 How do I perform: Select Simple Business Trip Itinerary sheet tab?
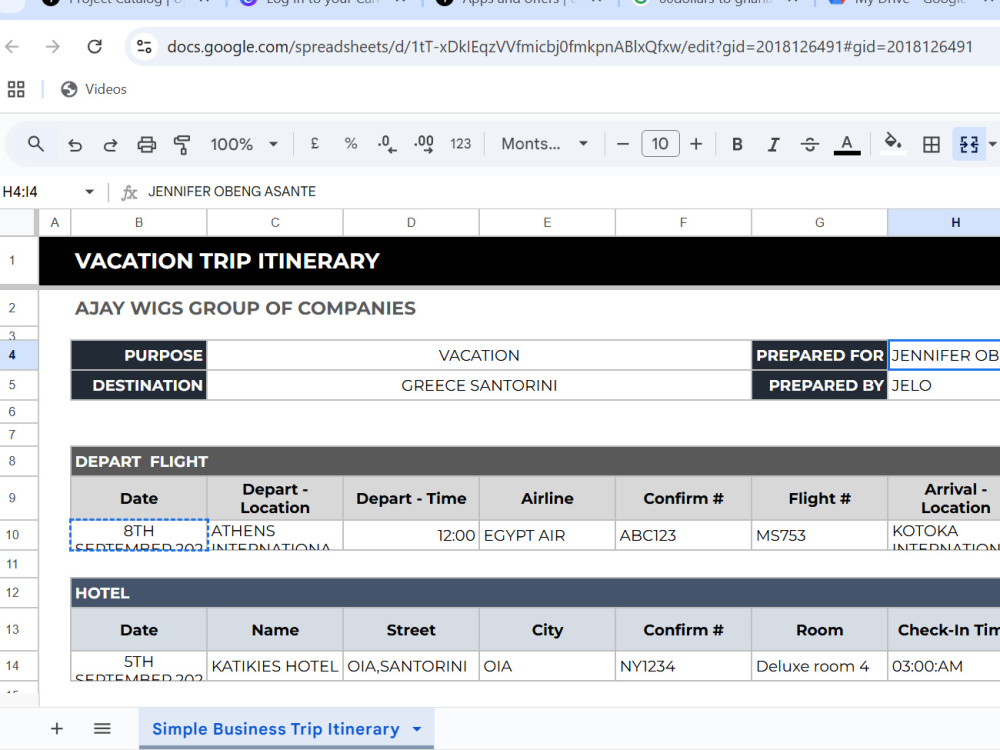[276, 728]
